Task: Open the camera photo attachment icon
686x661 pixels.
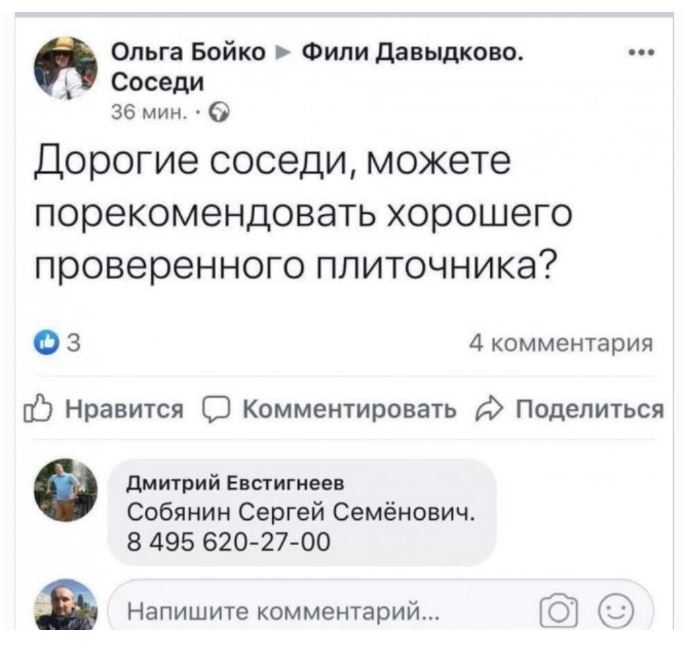Action: (x=559, y=611)
